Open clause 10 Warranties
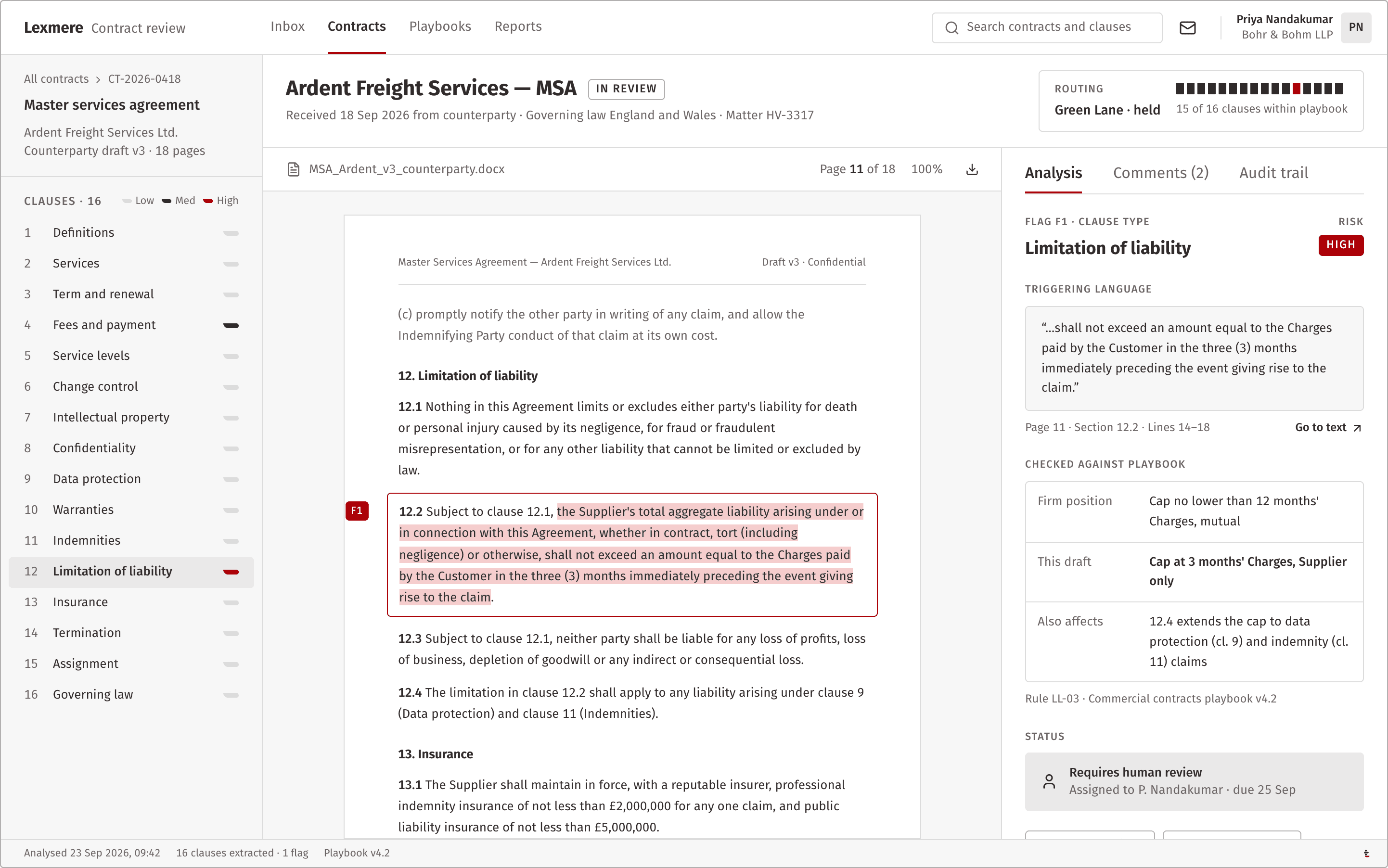Screen dimensions: 1388x868 click(x=131, y=511)
